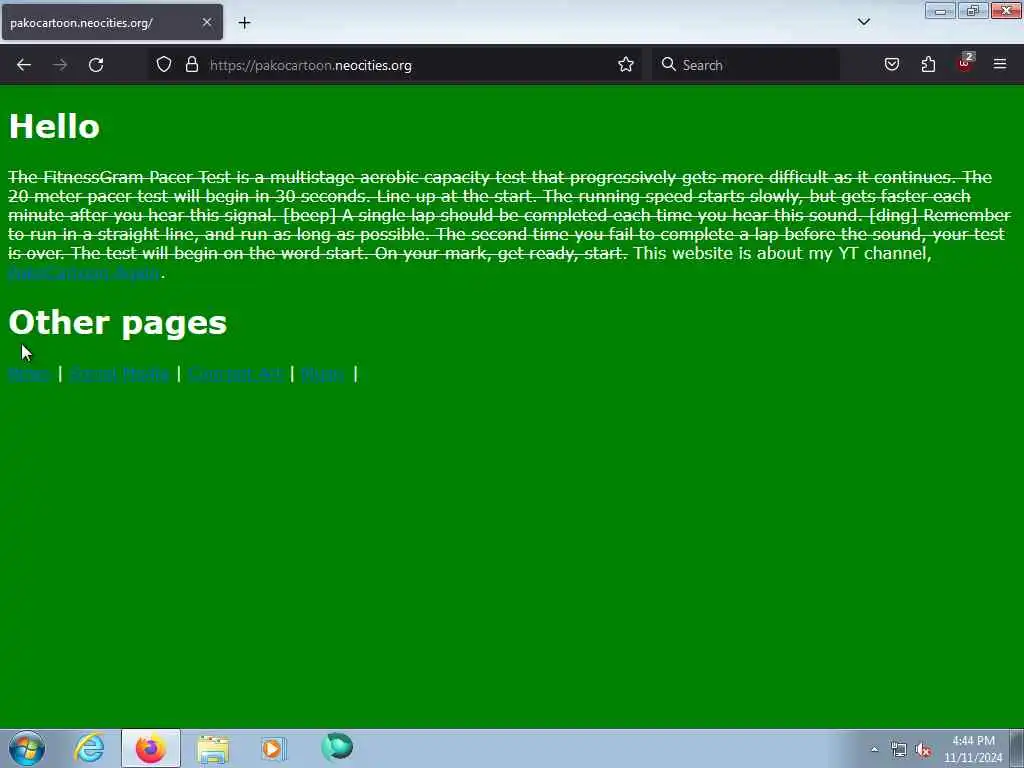Viewport: 1024px width, 768px height.
Task: Show hidden tray icons arrow
Action: [x=874, y=750]
